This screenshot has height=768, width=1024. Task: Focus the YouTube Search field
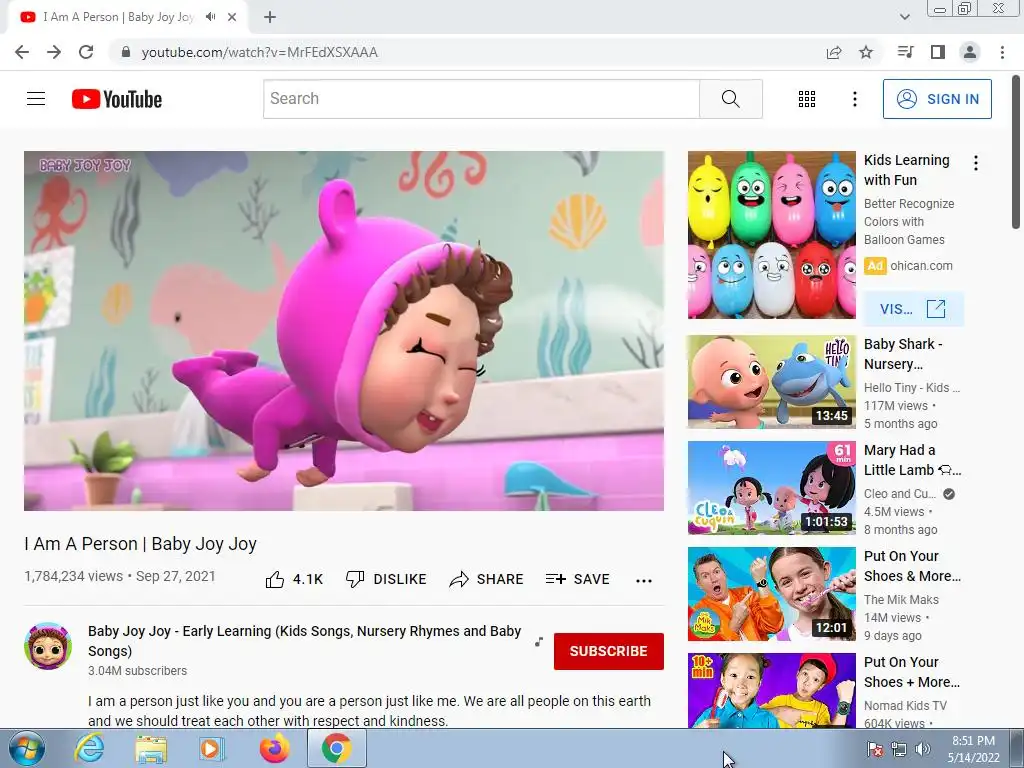481,99
